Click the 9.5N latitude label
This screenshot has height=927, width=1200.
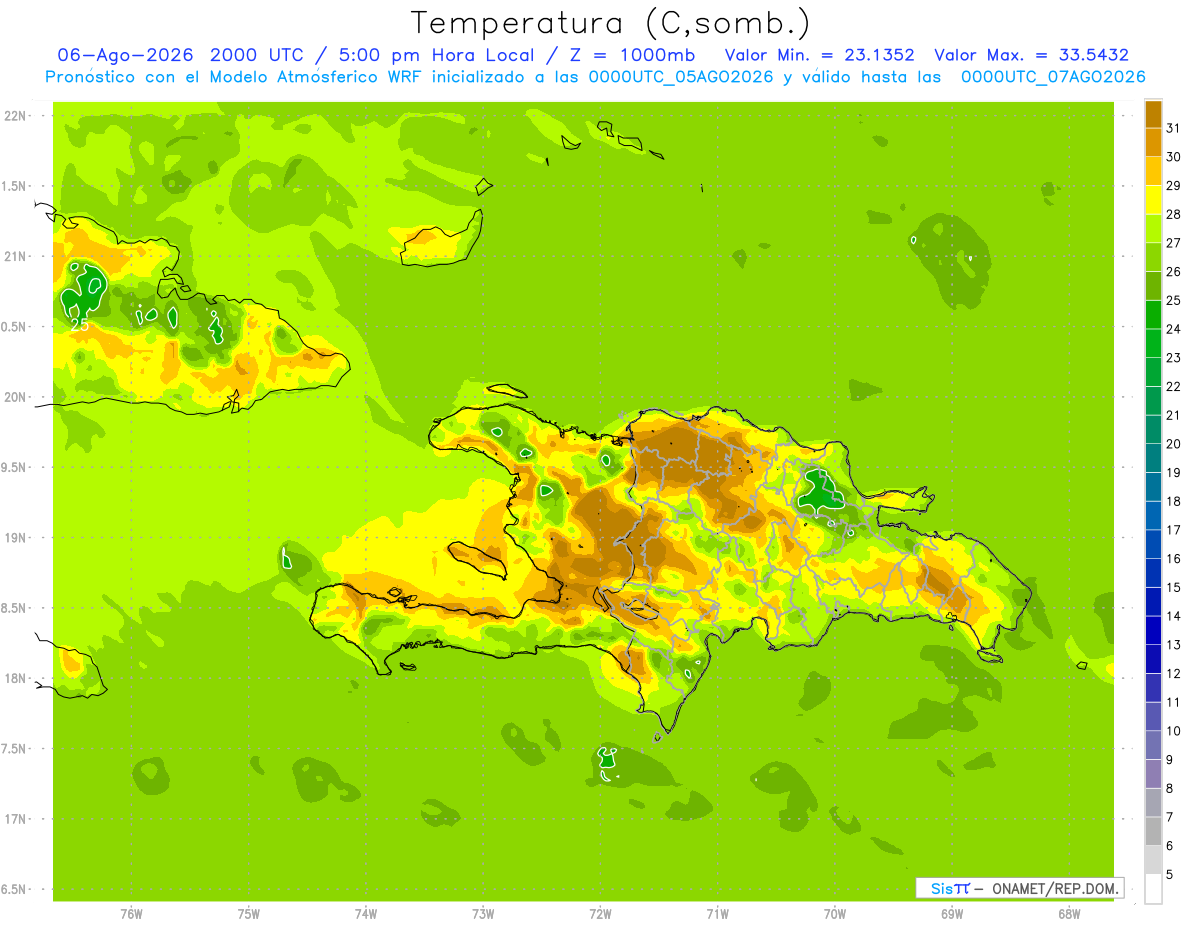click(x=13, y=468)
